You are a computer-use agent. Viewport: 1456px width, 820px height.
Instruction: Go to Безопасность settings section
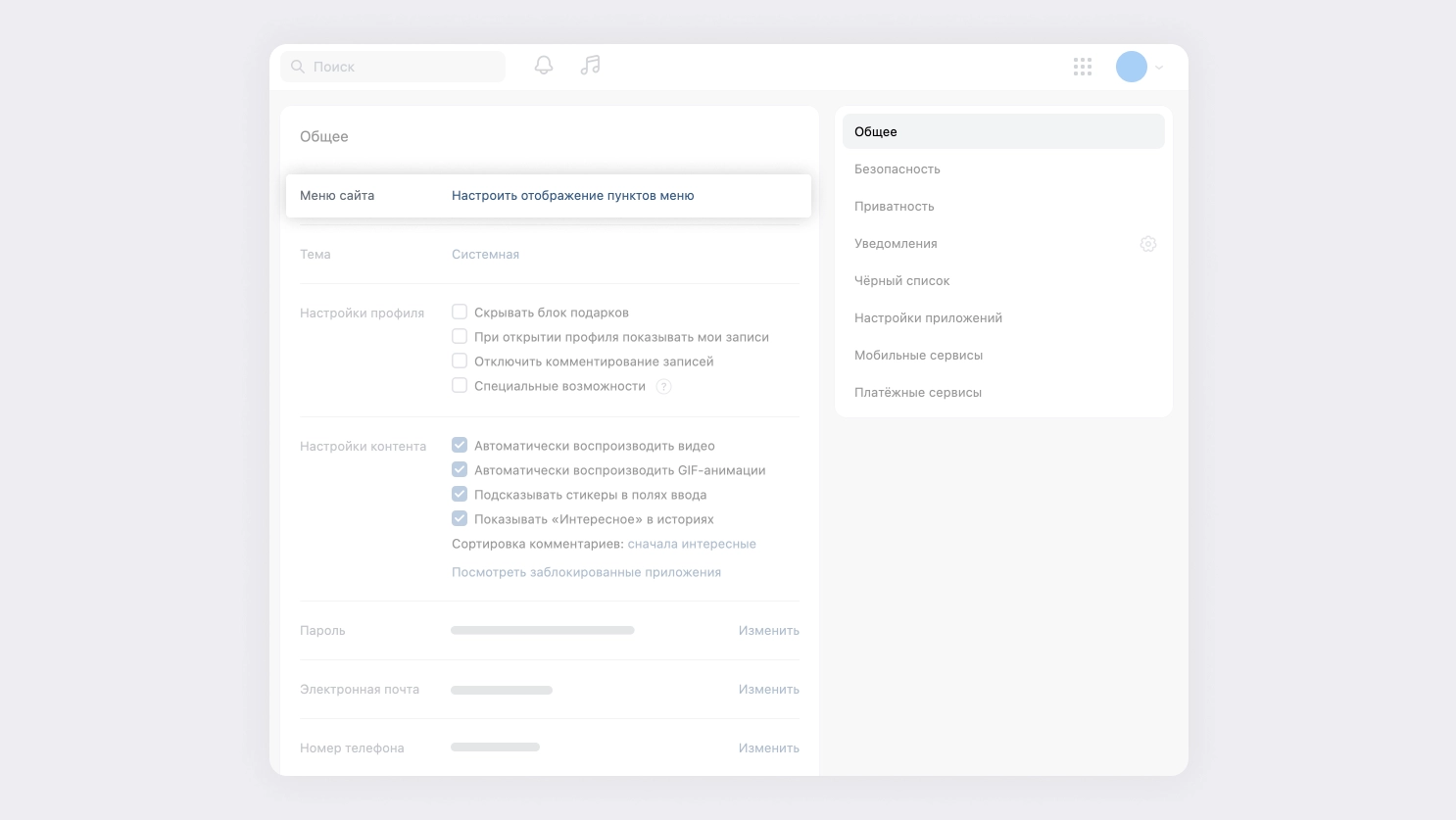point(1003,169)
